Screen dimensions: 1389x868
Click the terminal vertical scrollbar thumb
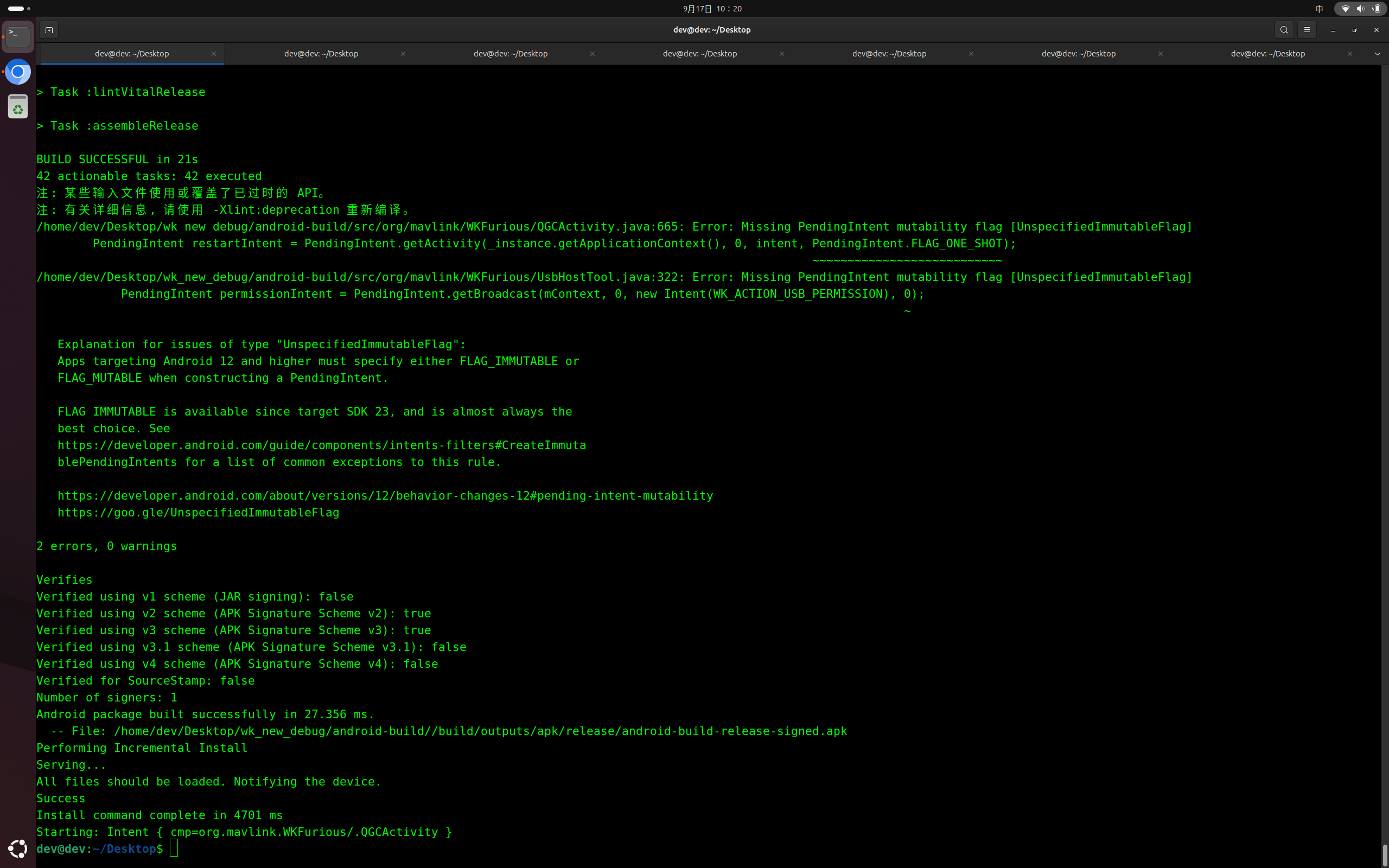pos(1385,854)
